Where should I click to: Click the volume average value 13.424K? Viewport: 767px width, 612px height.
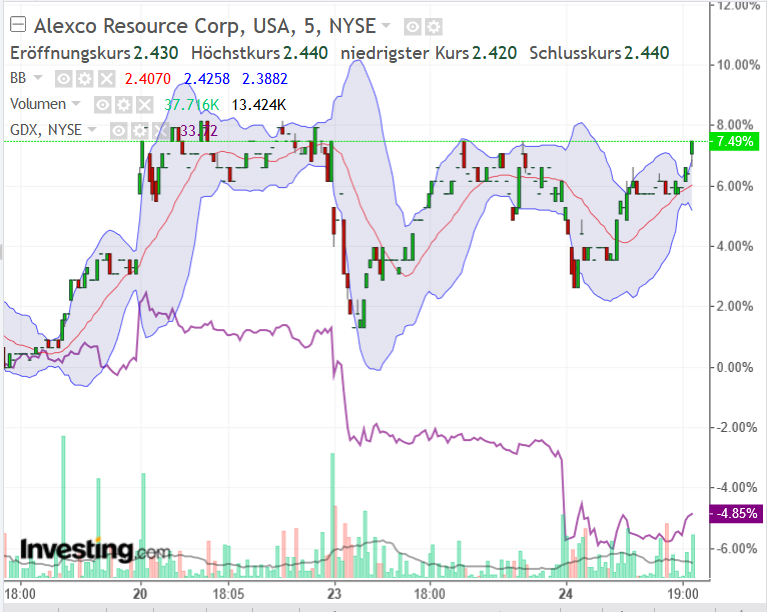pyautogui.click(x=259, y=105)
